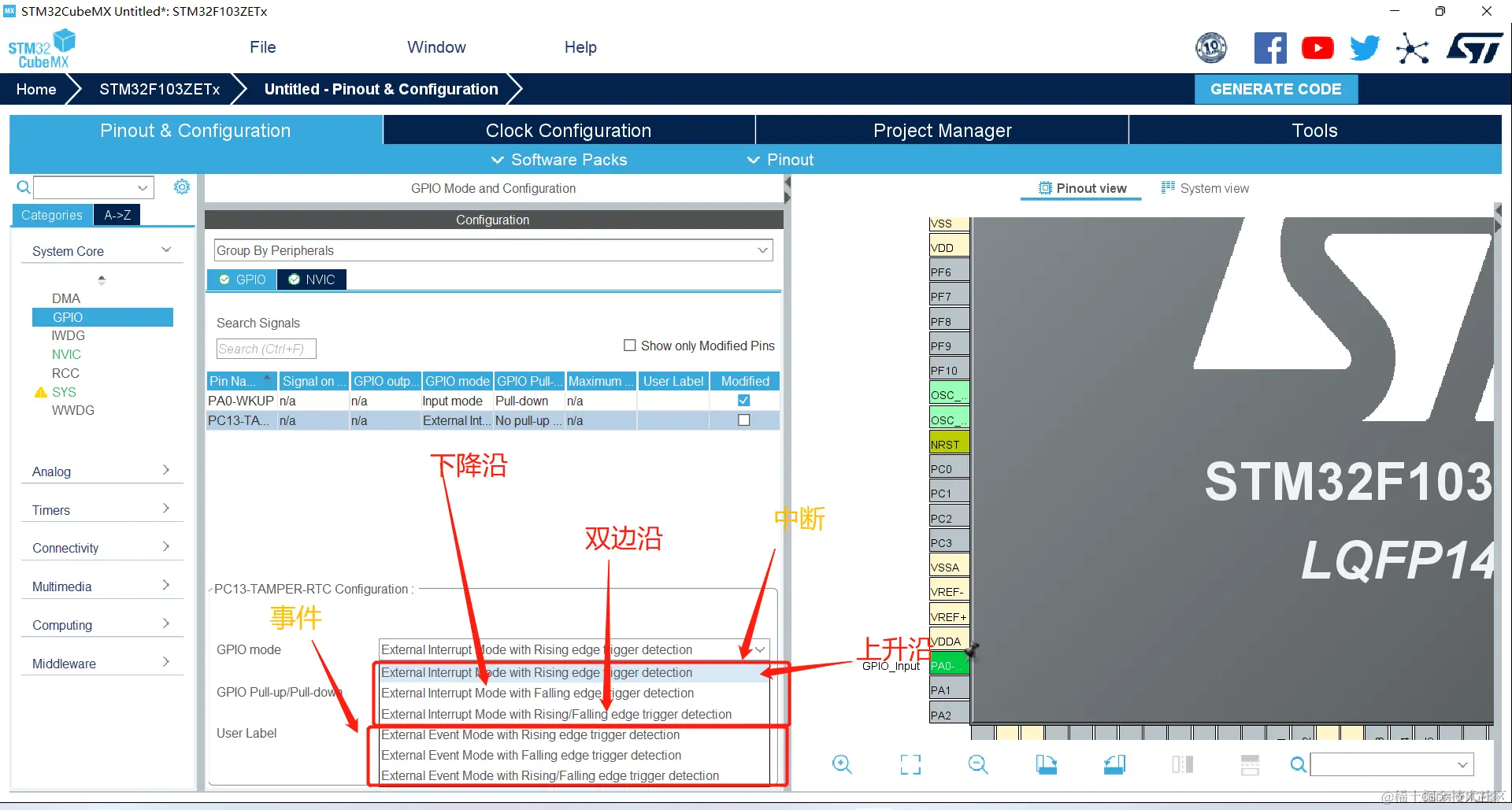Select NVIC tab in configuration

(x=312, y=279)
